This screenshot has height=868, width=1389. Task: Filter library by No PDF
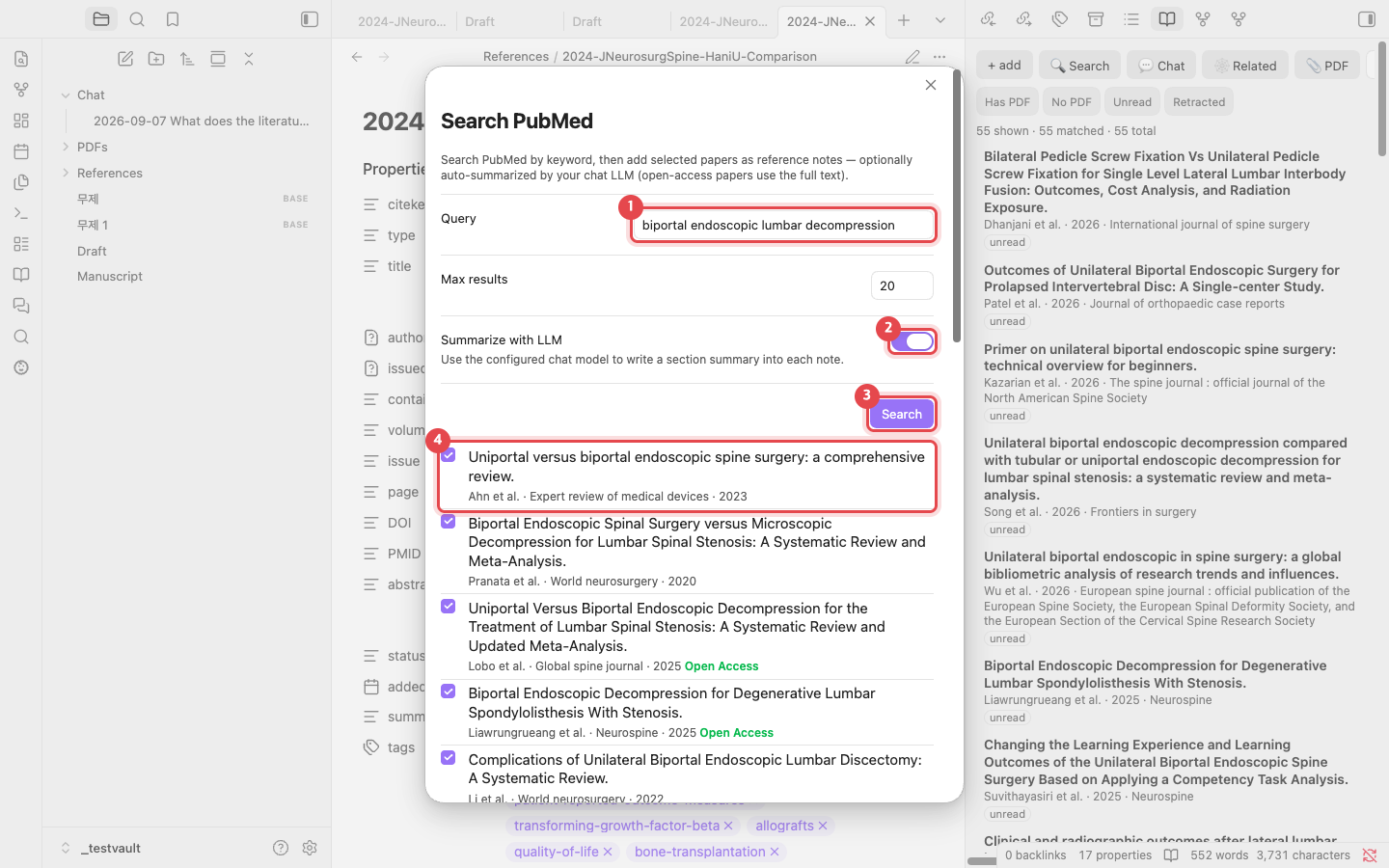[x=1072, y=102]
